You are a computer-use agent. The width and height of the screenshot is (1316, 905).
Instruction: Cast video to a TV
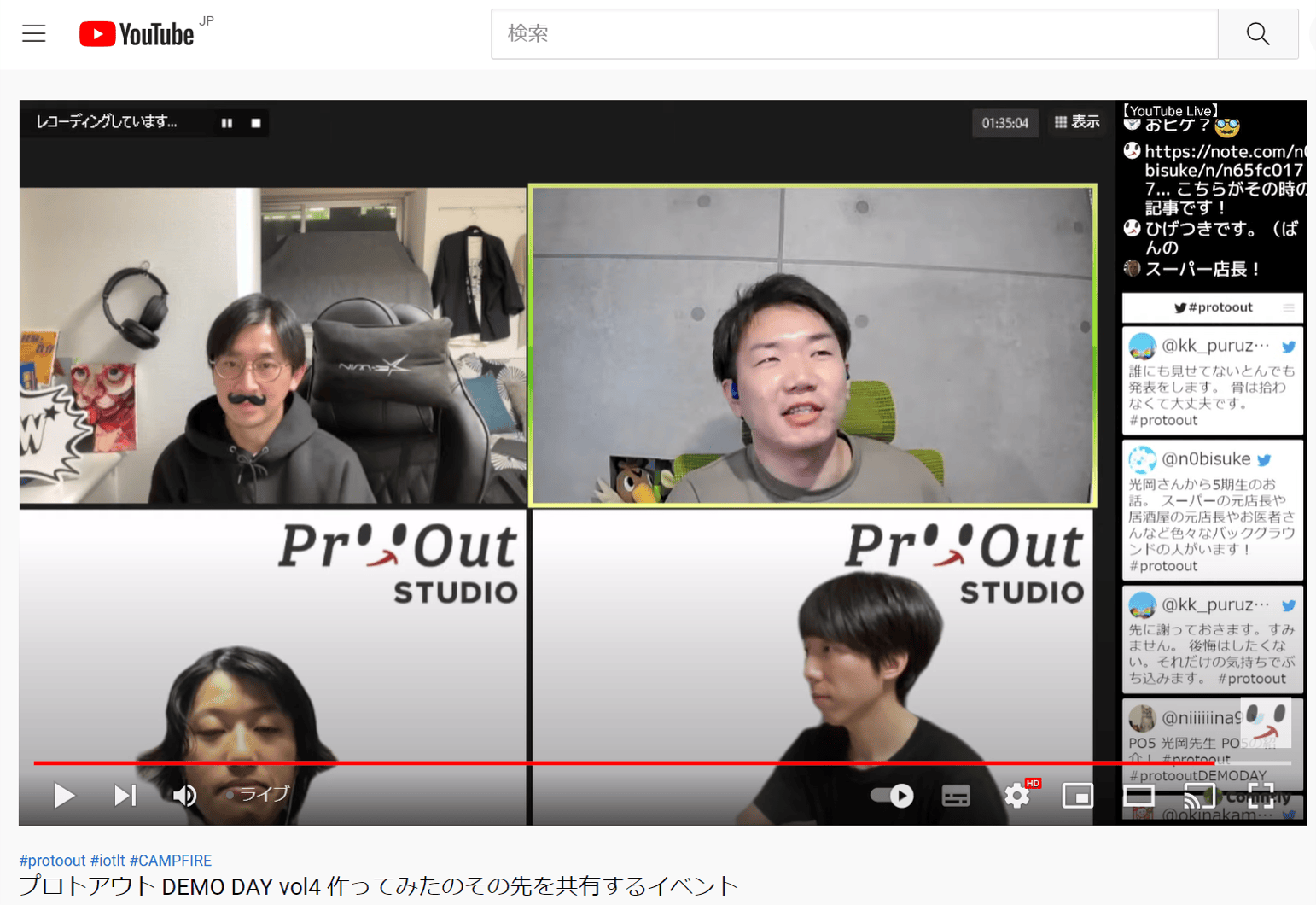click(1199, 796)
